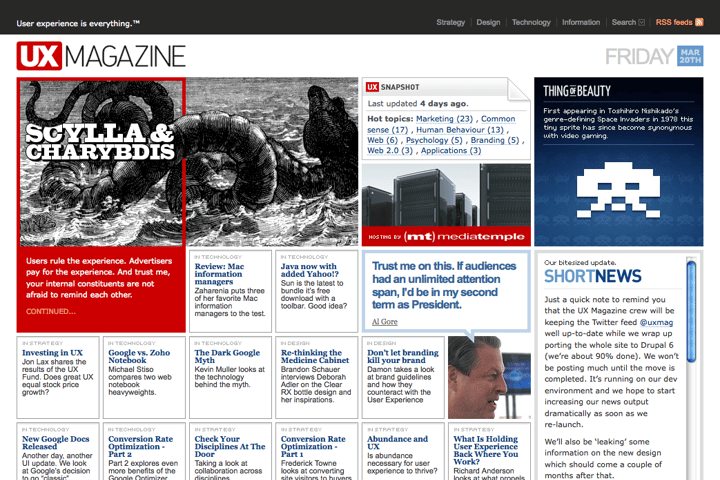Open the Abundance and UX article
This screenshot has height=480, width=720.
pyautogui.click(x=397, y=443)
